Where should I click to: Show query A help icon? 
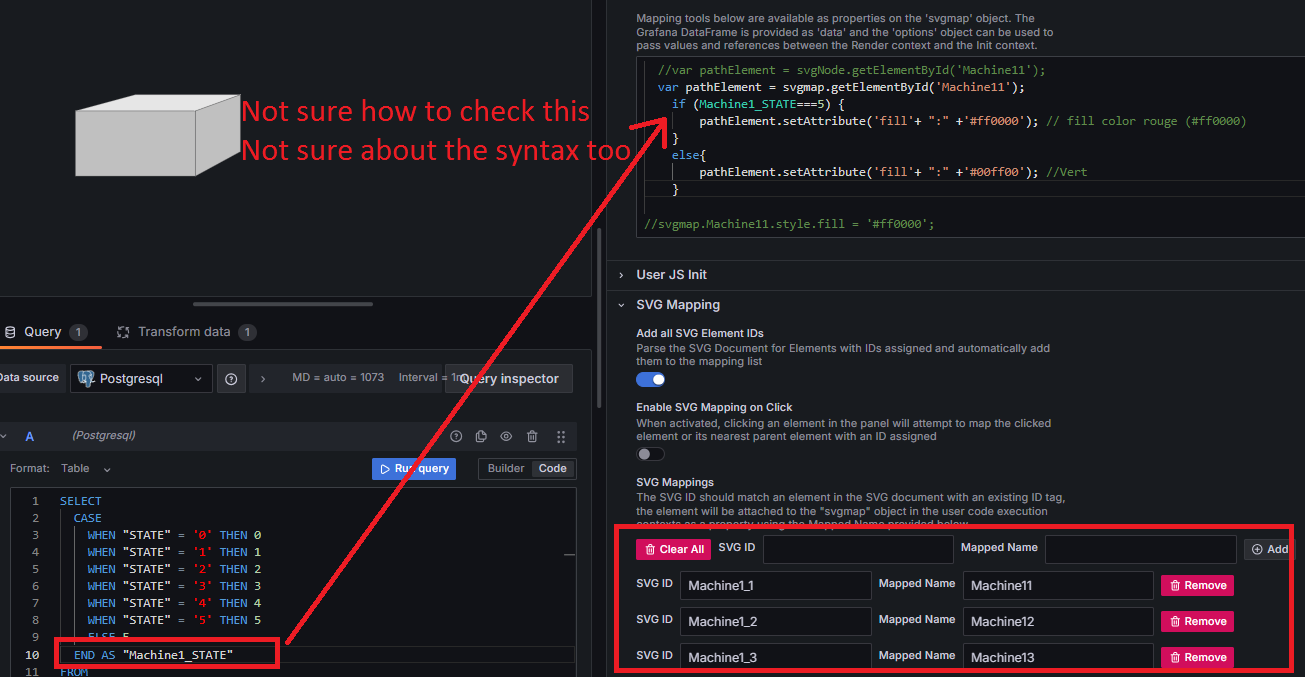click(456, 436)
